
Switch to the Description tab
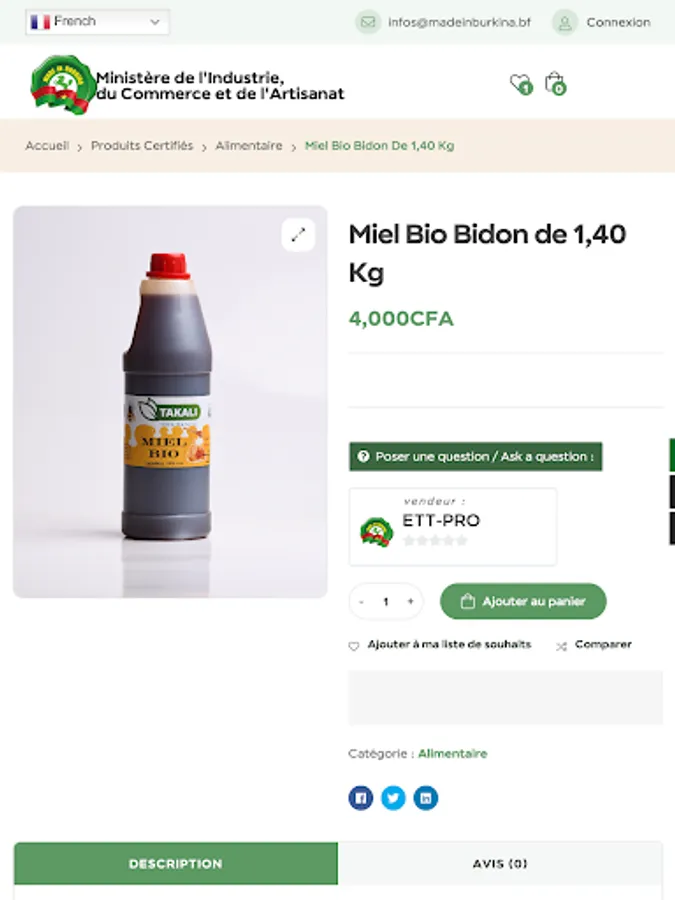[176, 863]
